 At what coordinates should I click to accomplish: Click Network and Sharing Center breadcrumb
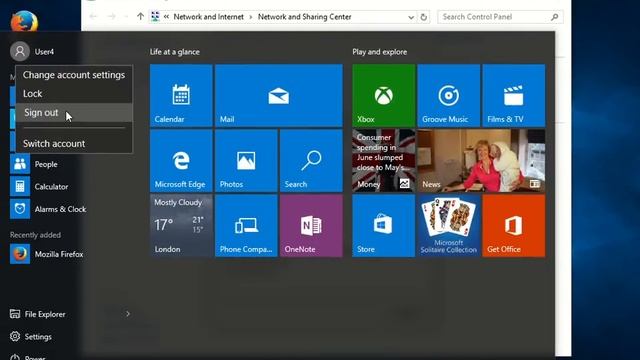click(x=304, y=17)
